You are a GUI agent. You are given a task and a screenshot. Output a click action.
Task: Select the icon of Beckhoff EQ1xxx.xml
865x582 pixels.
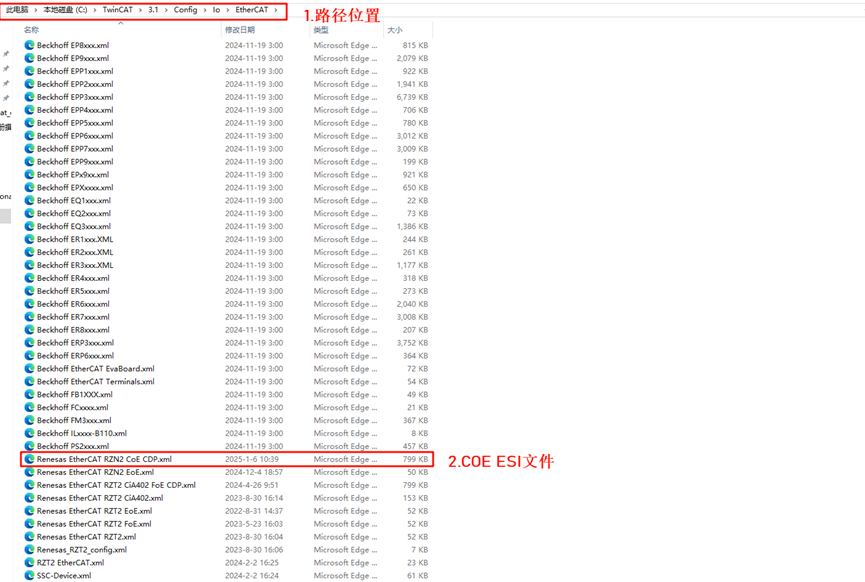[29, 200]
